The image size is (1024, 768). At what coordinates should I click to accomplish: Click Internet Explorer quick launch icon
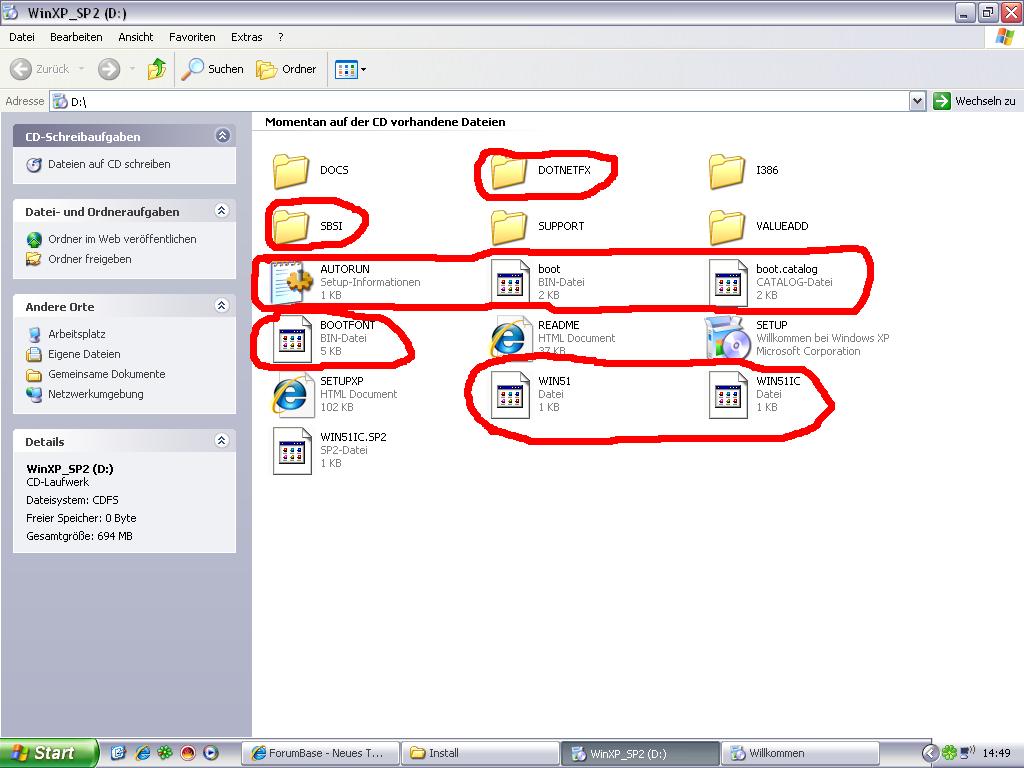(142, 753)
